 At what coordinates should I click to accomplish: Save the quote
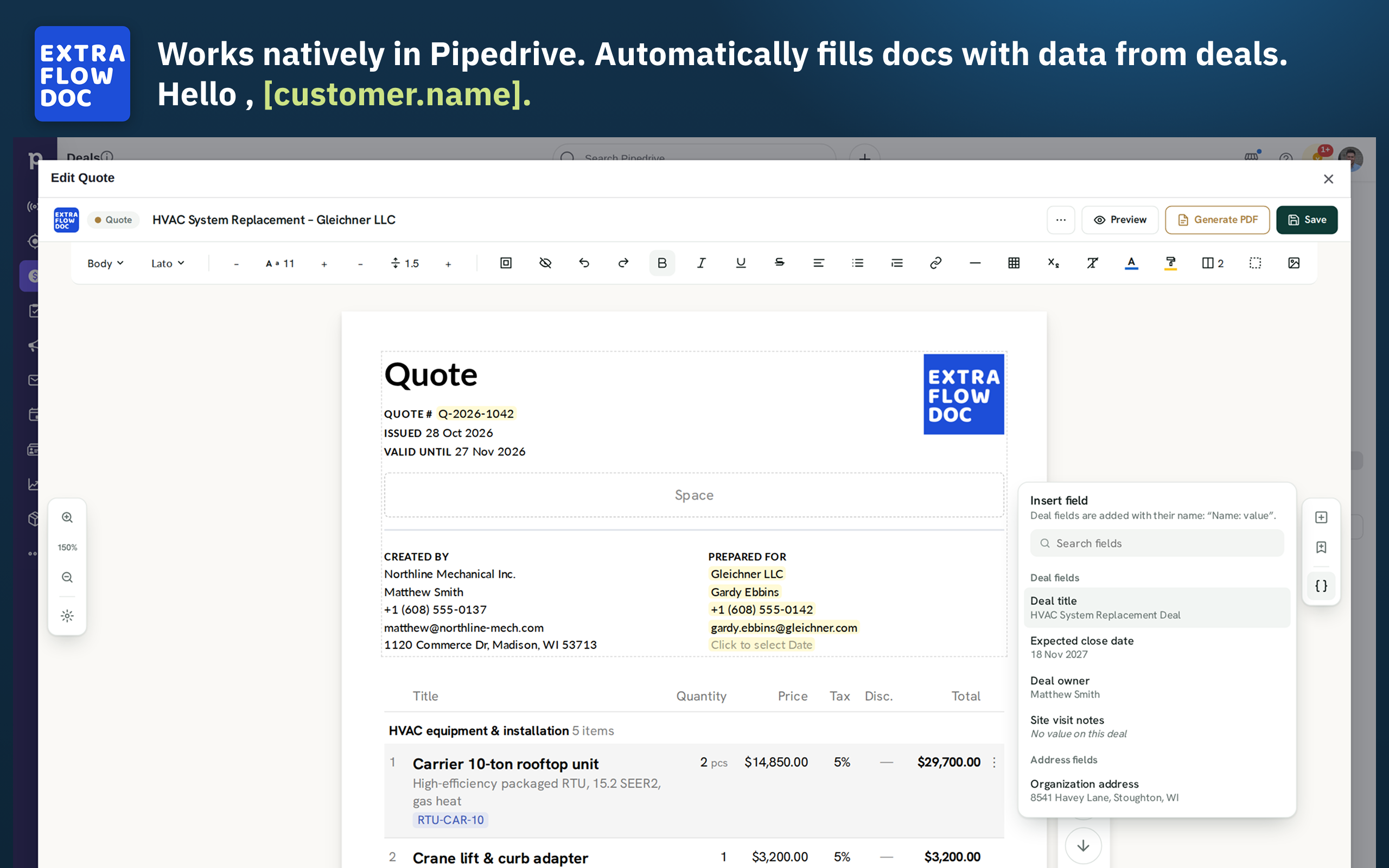(x=1307, y=220)
